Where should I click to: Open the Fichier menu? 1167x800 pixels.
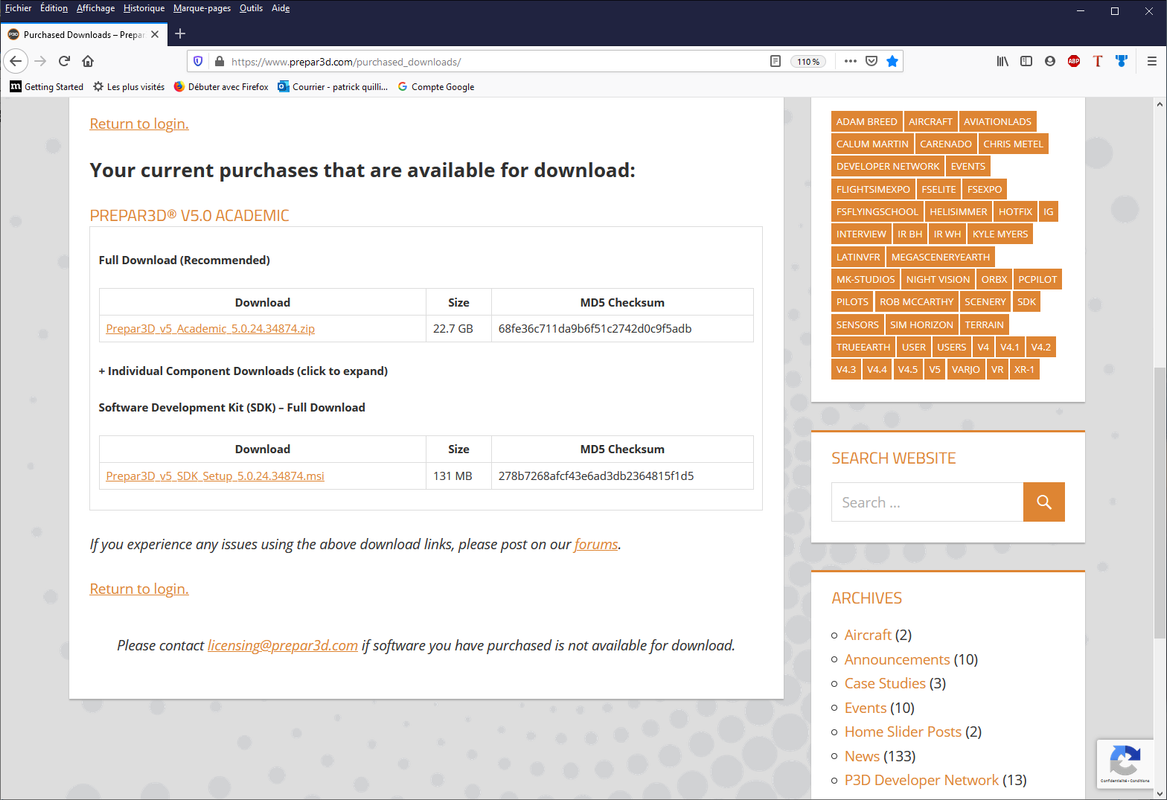(19, 8)
